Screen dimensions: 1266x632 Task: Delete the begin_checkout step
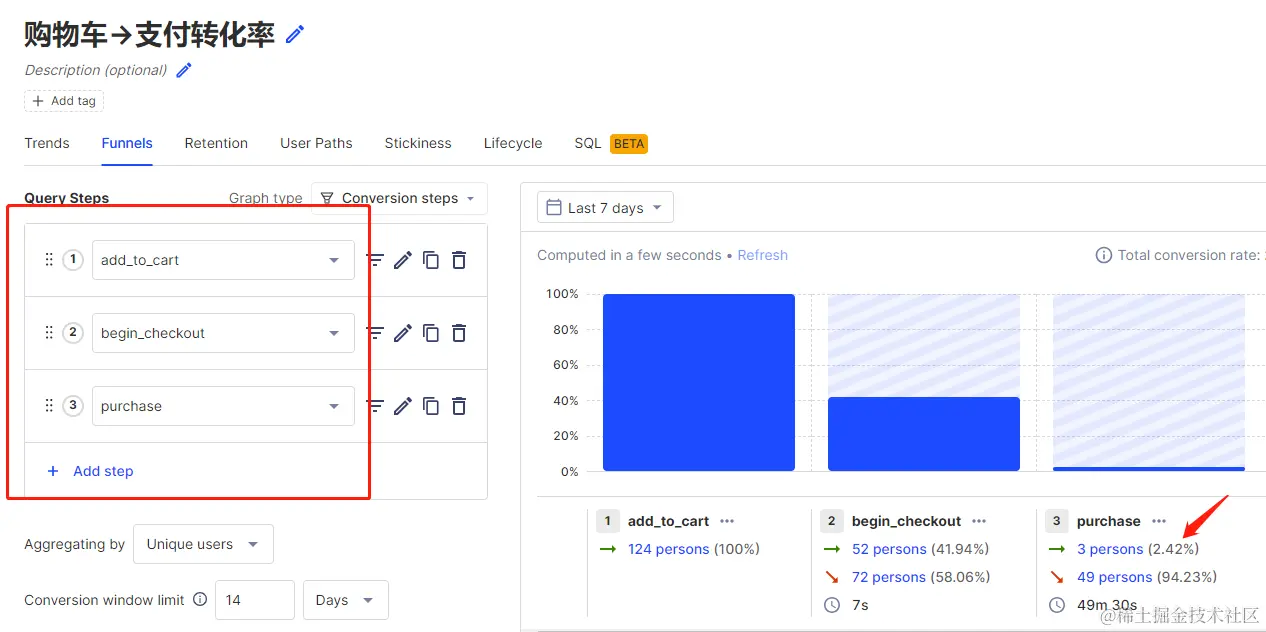459,333
